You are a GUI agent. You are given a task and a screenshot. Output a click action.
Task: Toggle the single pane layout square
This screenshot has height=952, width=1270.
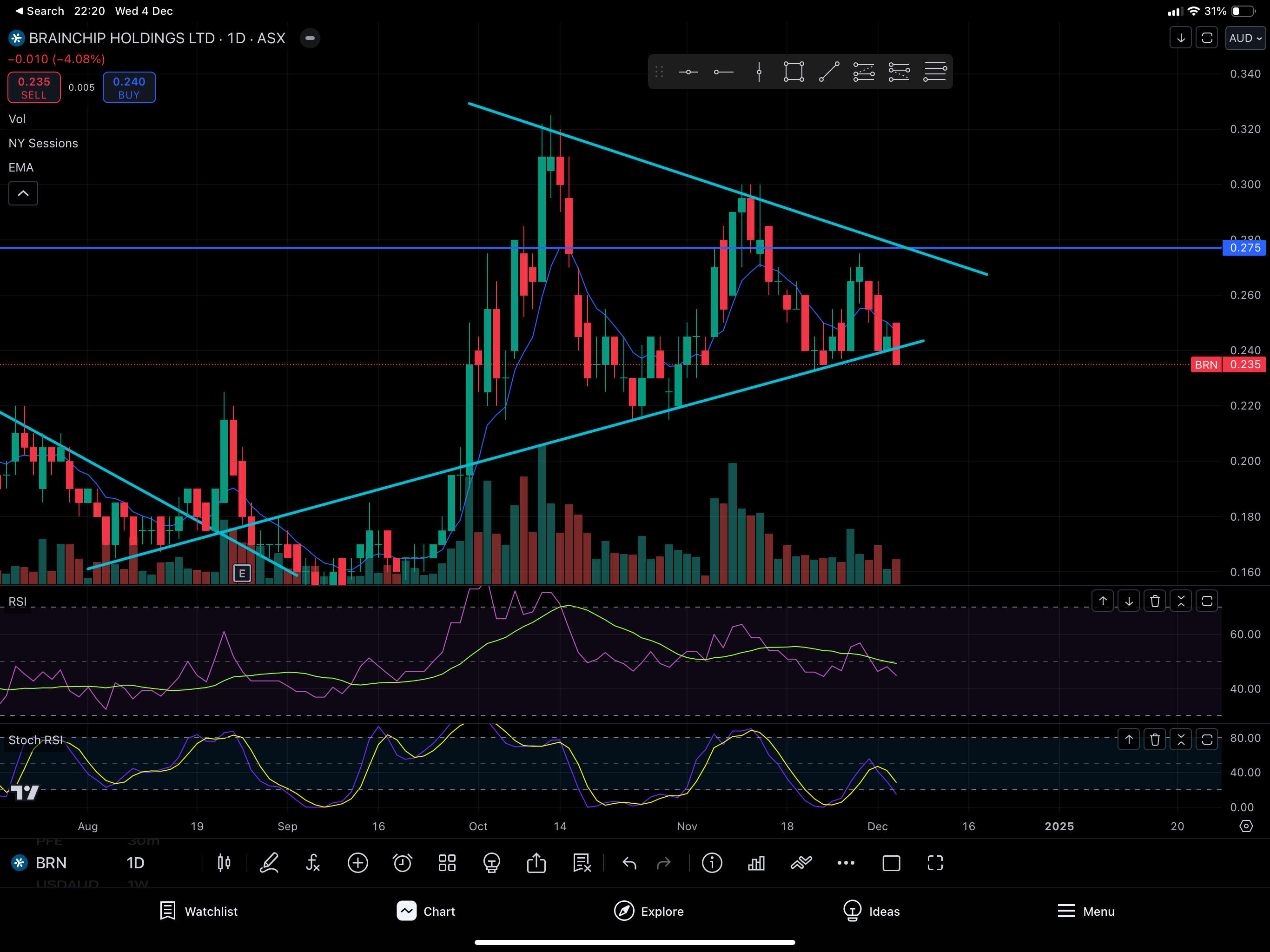[891, 863]
